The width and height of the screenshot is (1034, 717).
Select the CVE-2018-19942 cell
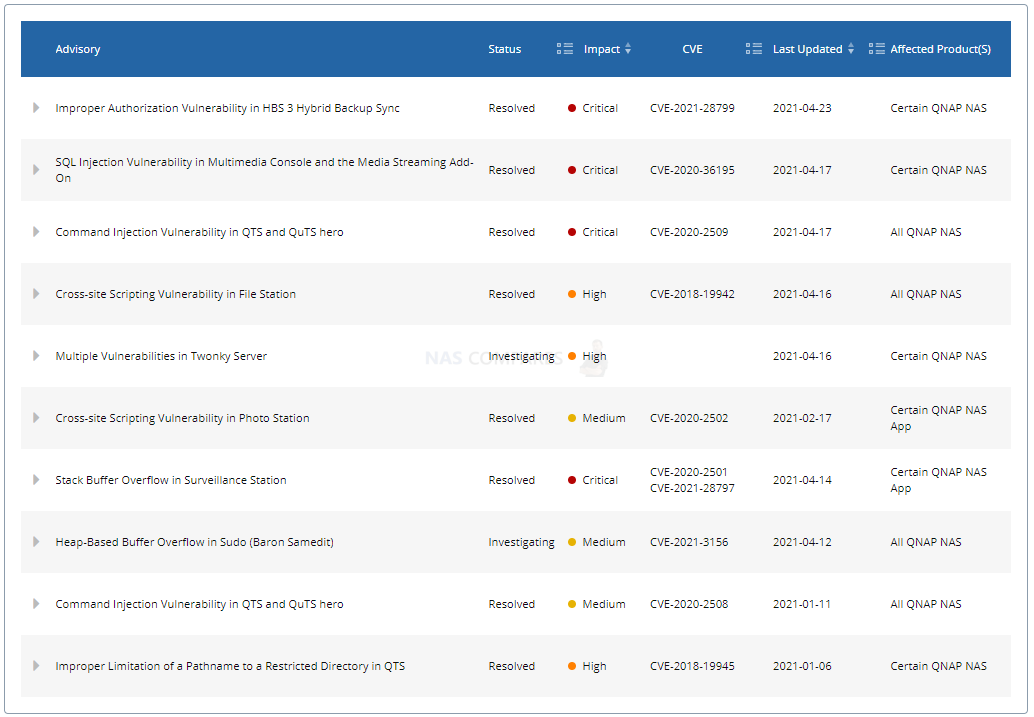[x=692, y=294]
